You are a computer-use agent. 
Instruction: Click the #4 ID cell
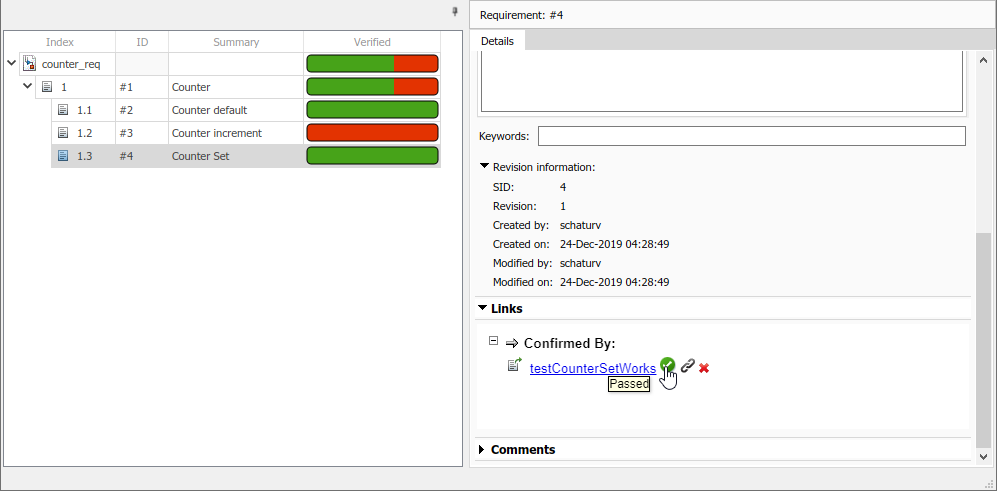[142, 156]
